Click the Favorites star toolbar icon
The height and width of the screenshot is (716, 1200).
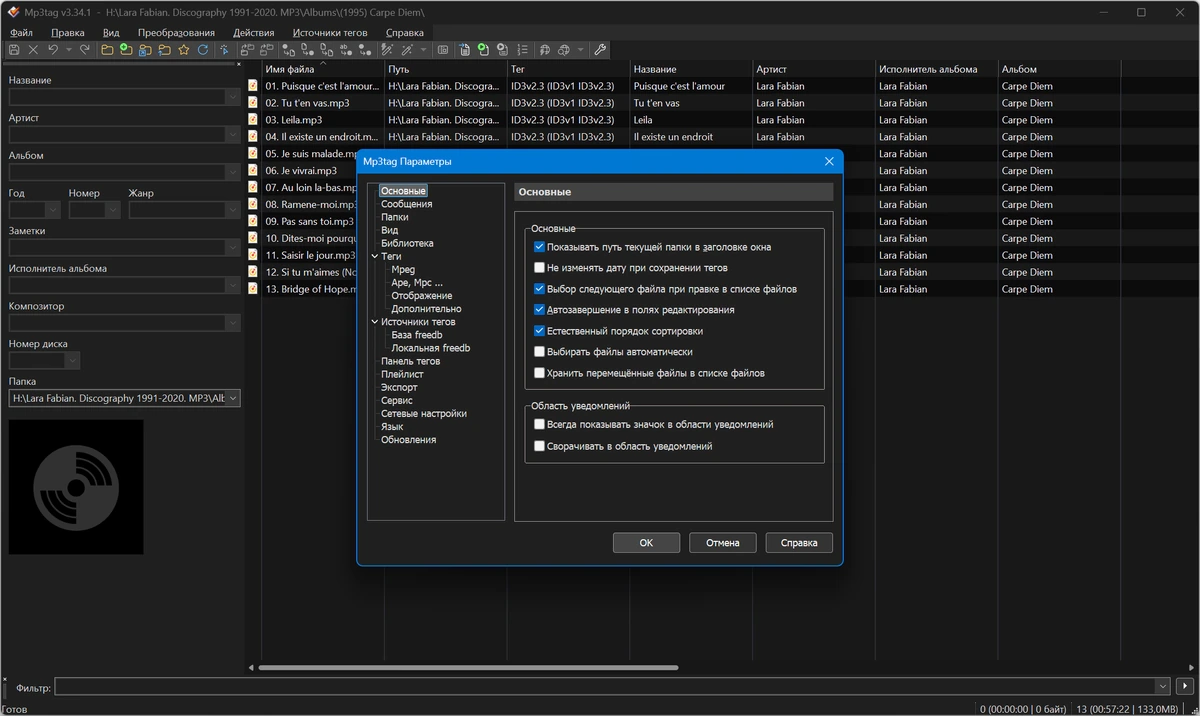183,49
